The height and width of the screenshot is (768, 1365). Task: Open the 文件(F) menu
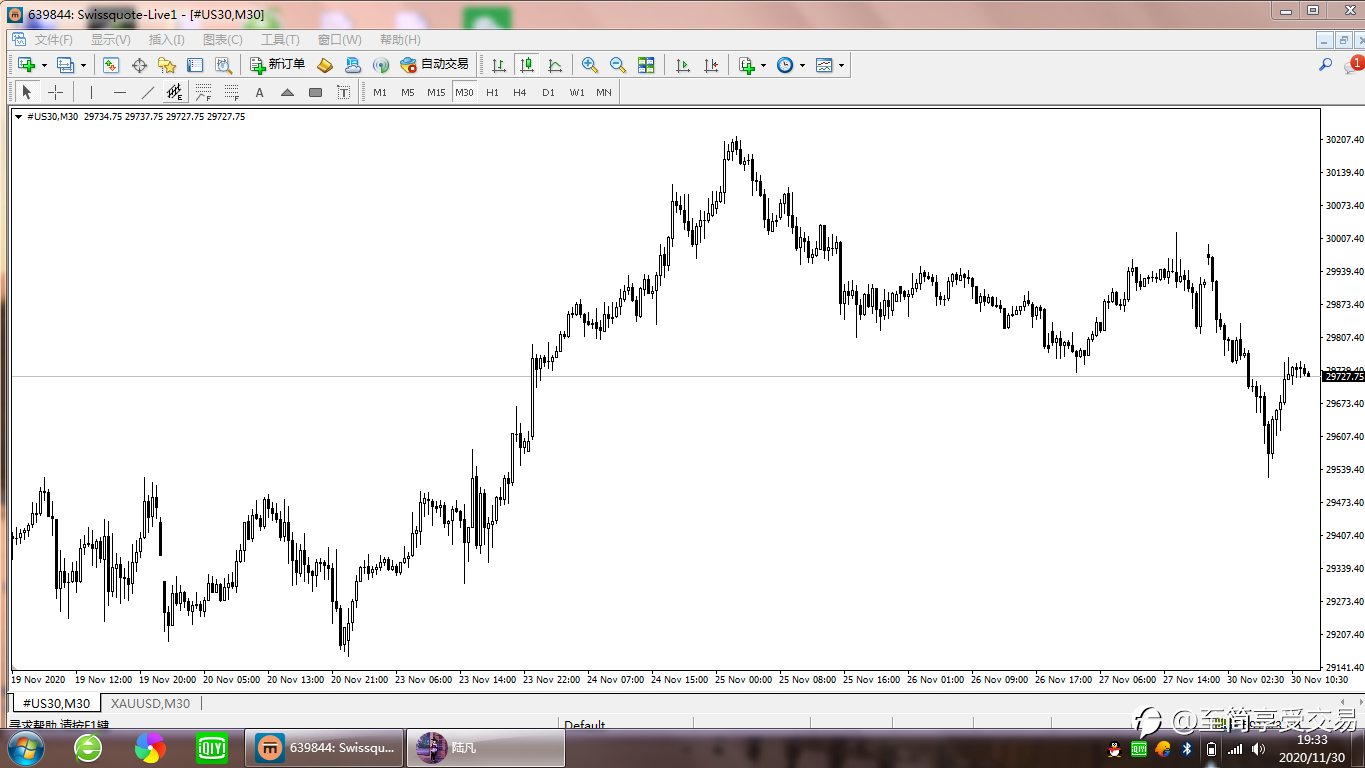tap(53, 40)
